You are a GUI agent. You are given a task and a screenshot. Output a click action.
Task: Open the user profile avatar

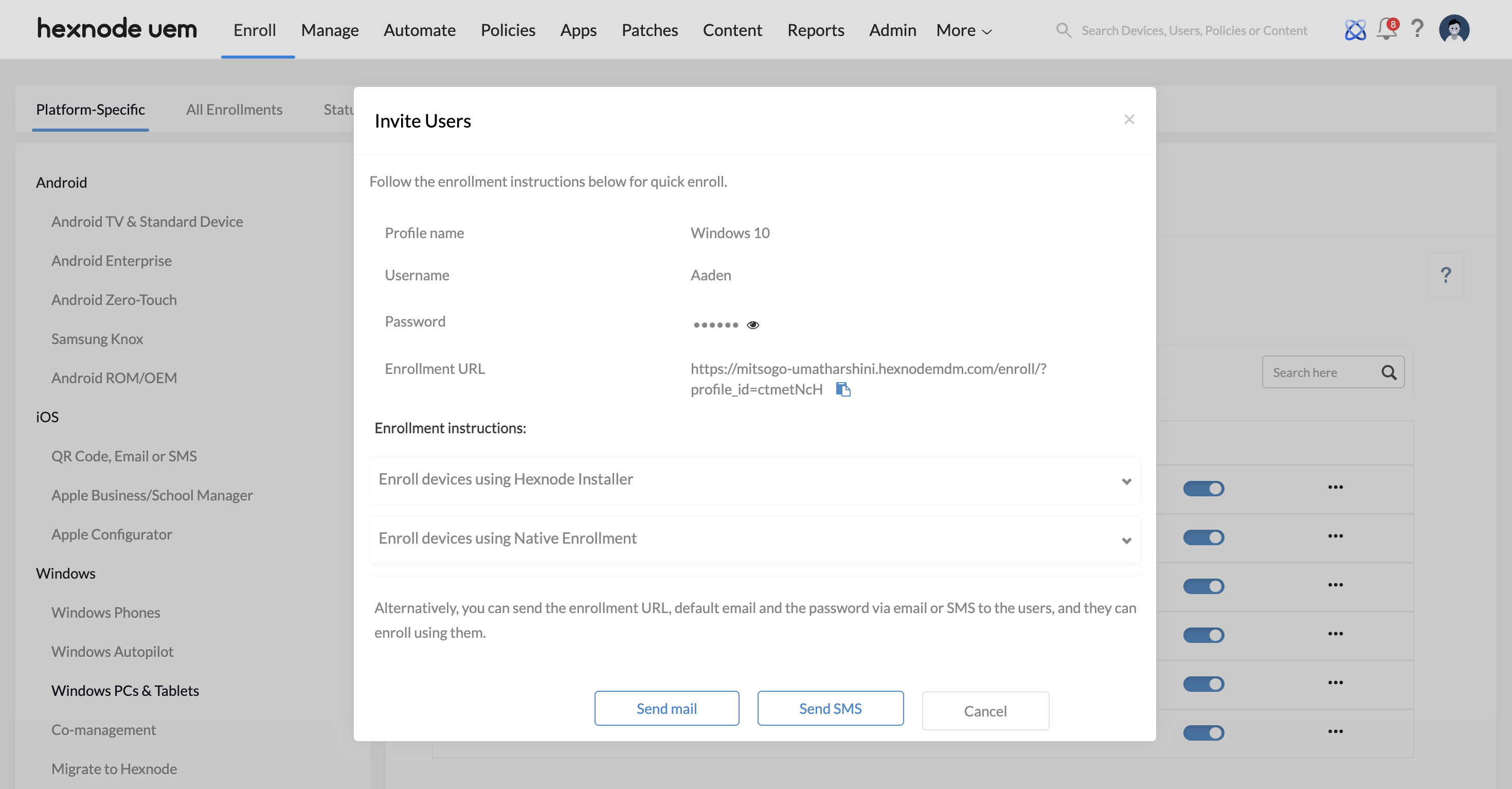(1453, 29)
